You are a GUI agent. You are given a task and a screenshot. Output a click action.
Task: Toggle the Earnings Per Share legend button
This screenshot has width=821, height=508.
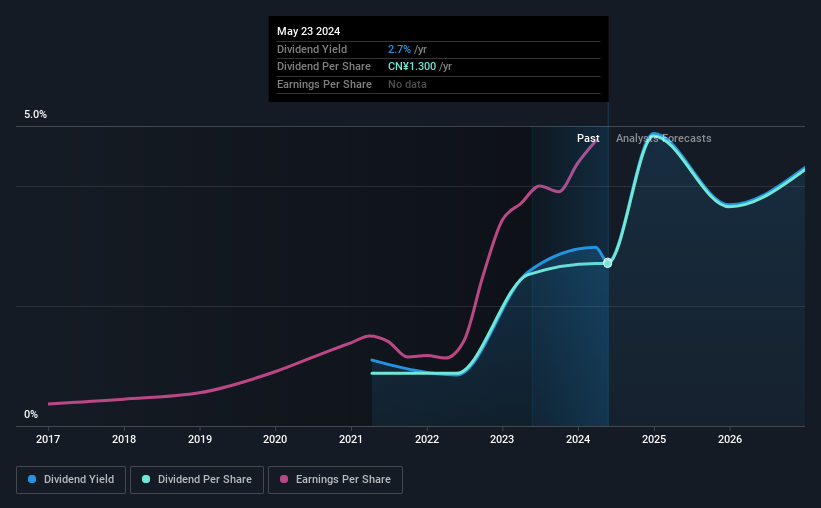335,480
